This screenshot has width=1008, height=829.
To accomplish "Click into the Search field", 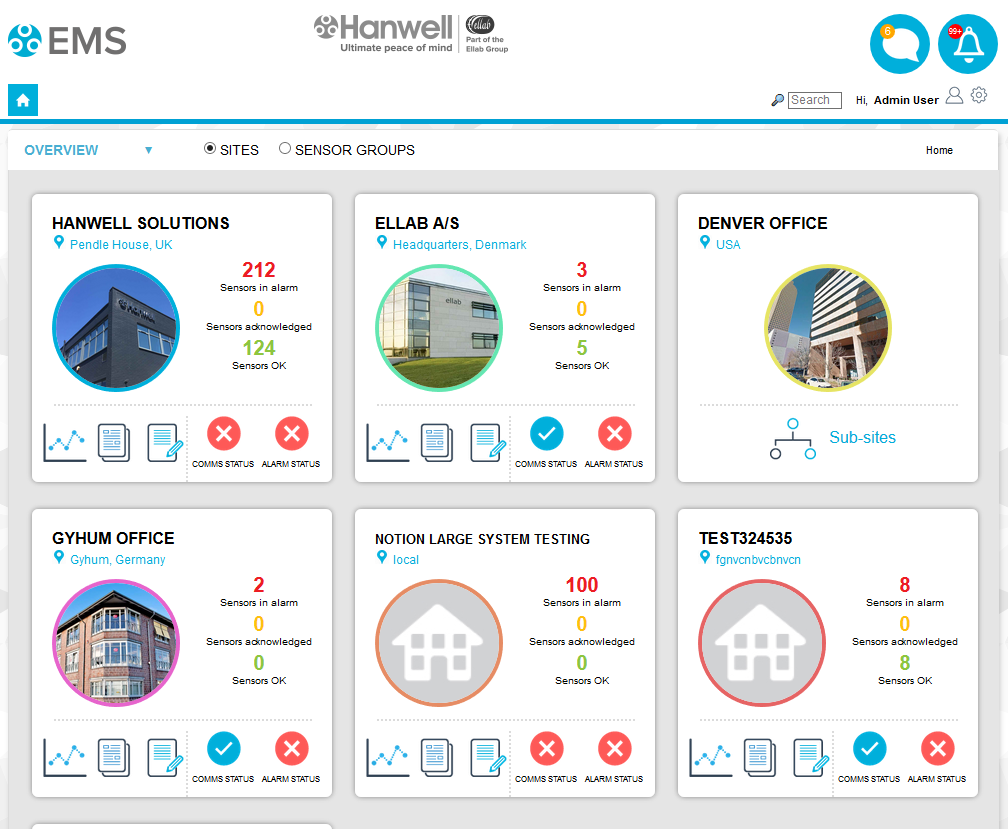I will coord(814,100).
